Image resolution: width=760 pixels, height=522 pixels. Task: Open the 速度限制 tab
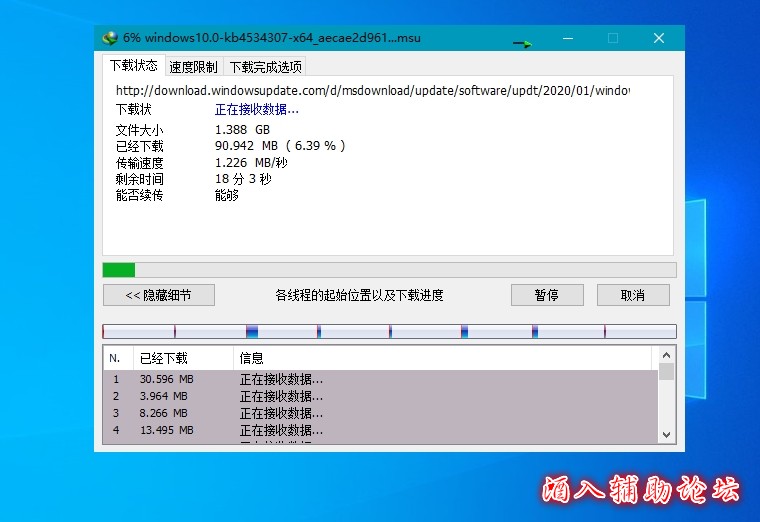(193, 67)
